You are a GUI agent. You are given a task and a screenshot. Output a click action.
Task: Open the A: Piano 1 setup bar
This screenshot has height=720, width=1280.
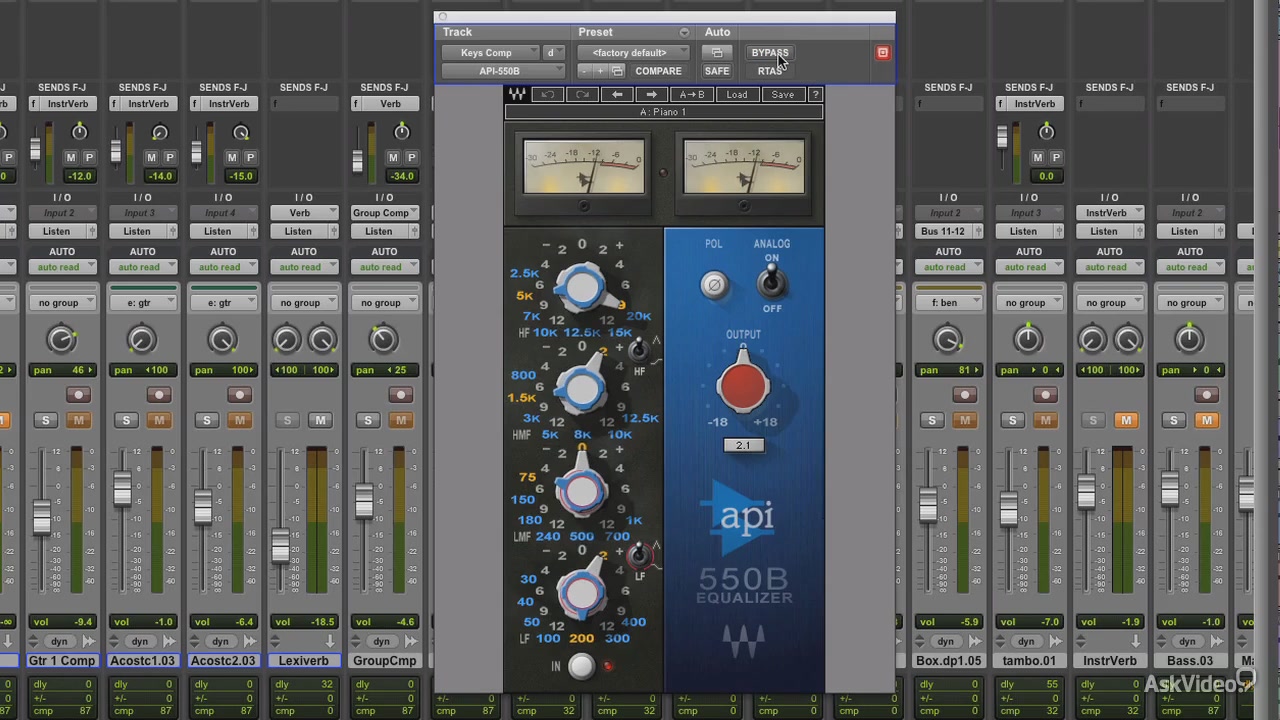pyautogui.click(x=664, y=112)
